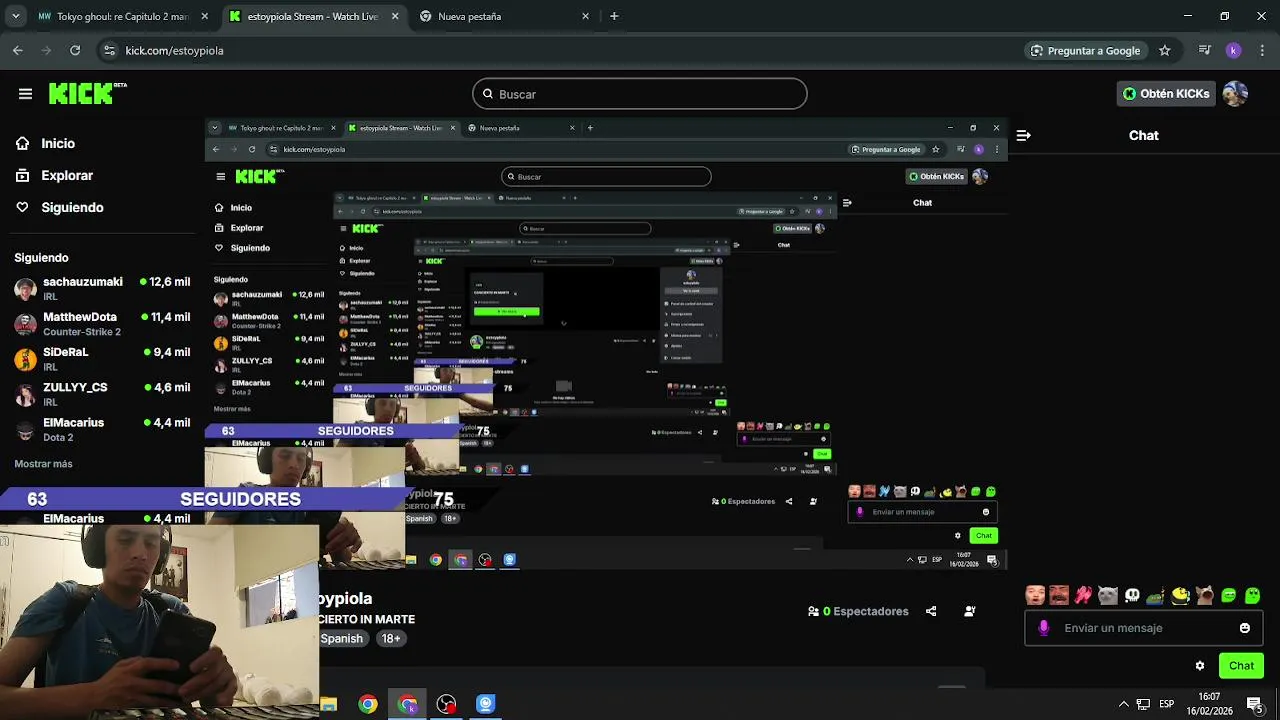Insert the yellow duck emote
Image resolution: width=1280 pixels, height=720 pixels.
click(1180, 595)
